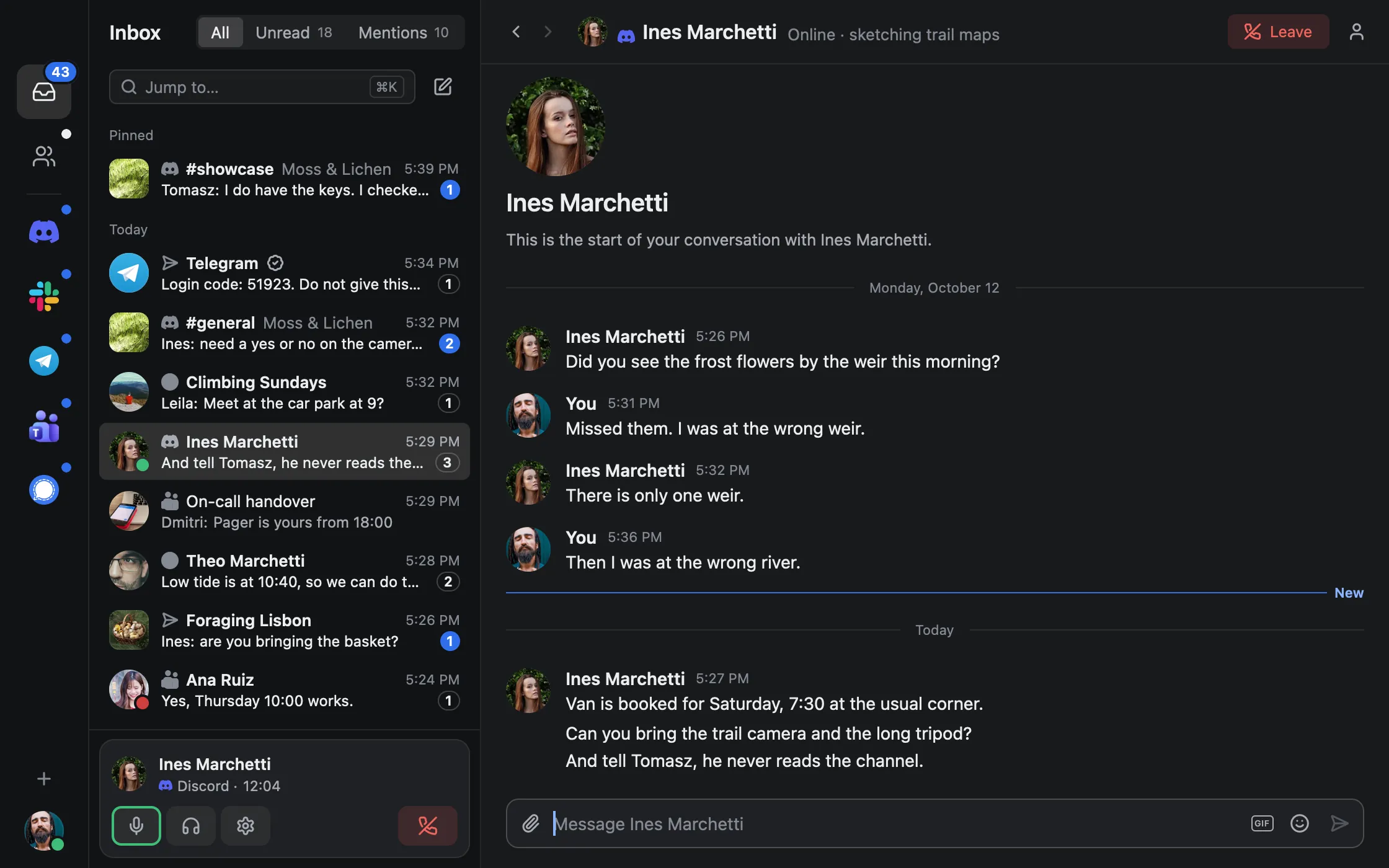The image size is (1389, 868).
Task: Click the Ines Marchetti call panel name
Action: tap(215, 764)
